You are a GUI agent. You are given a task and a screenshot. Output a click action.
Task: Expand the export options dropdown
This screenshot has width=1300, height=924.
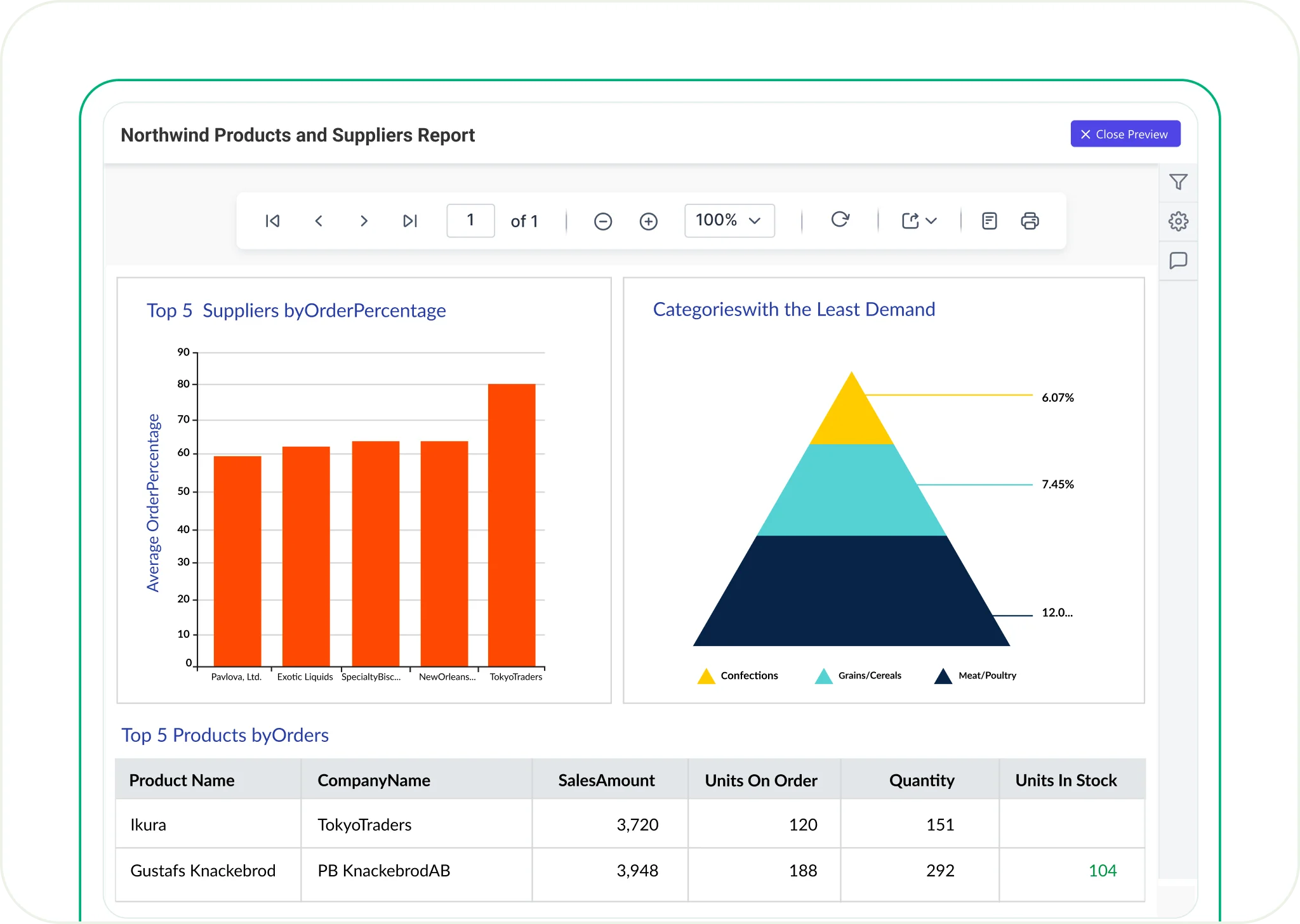(919, 221)
